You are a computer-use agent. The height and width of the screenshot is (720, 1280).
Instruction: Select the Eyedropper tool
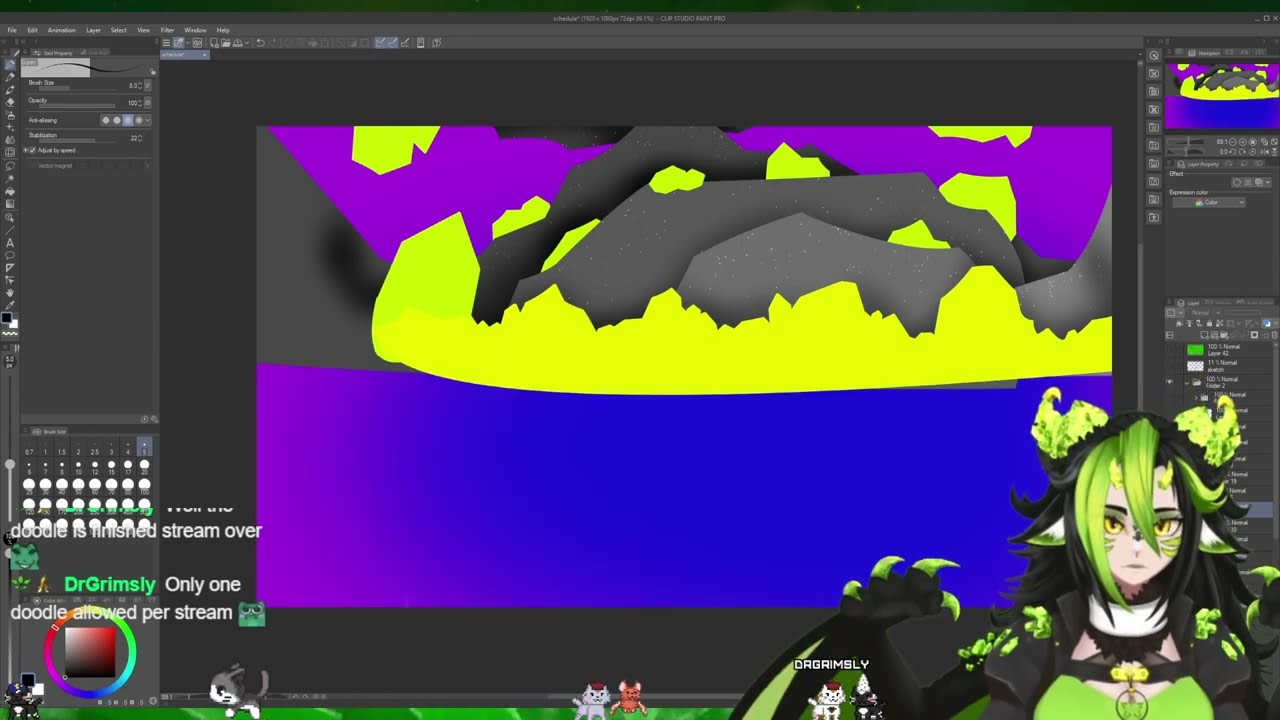click(10, 305)
